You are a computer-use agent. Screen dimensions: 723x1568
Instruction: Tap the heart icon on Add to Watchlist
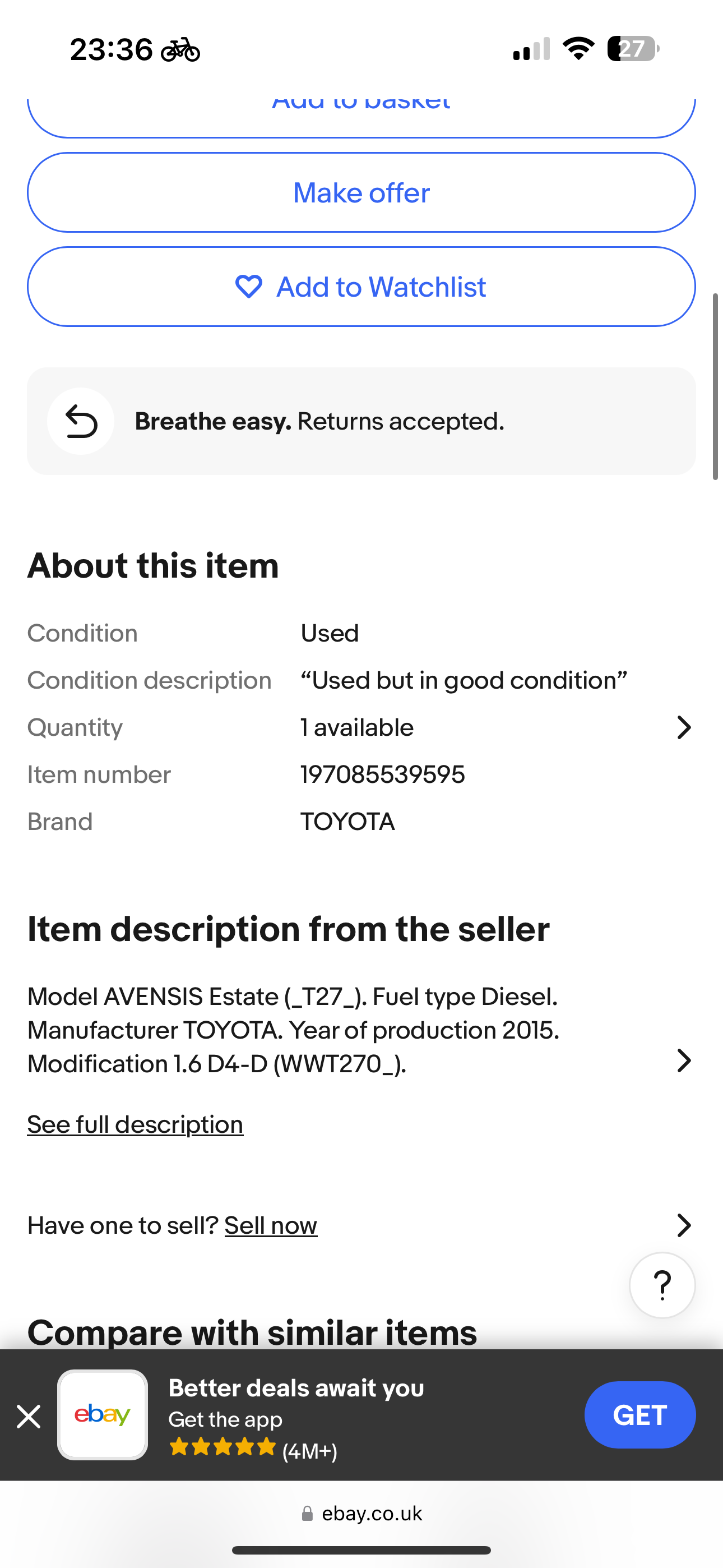pos(248,287)
